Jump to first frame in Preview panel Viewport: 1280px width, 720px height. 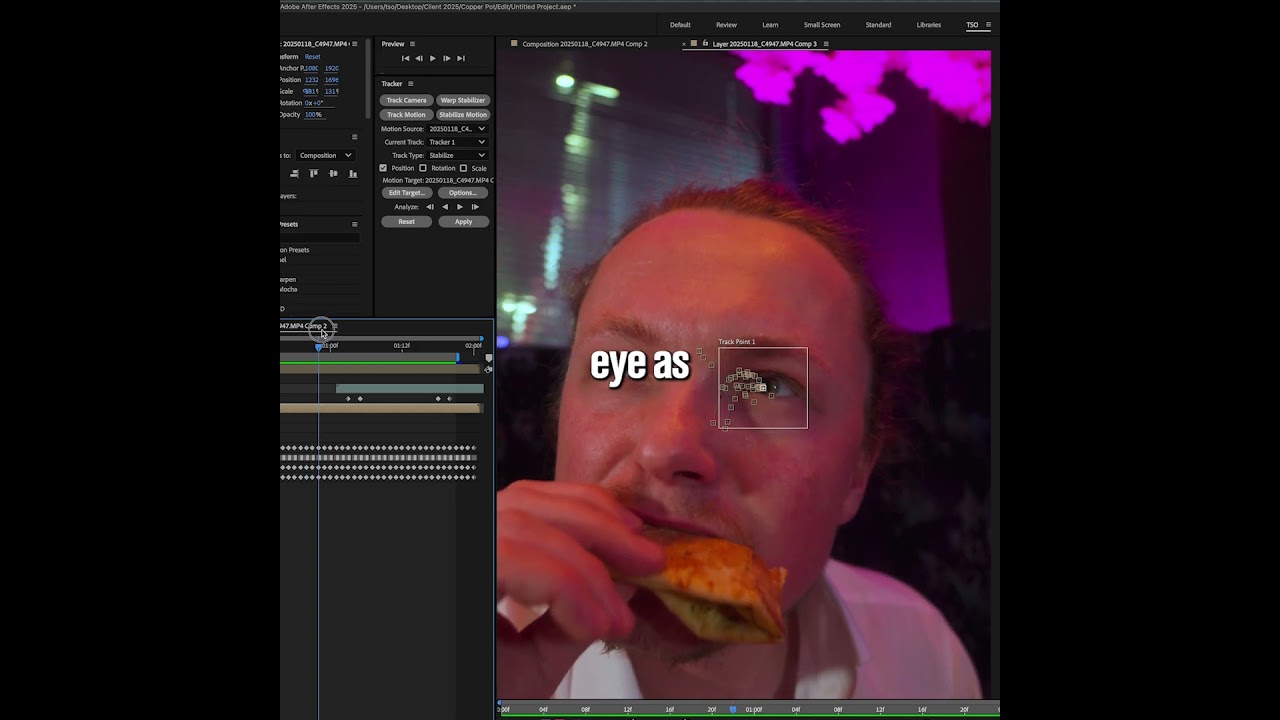[x=405, y=59]
